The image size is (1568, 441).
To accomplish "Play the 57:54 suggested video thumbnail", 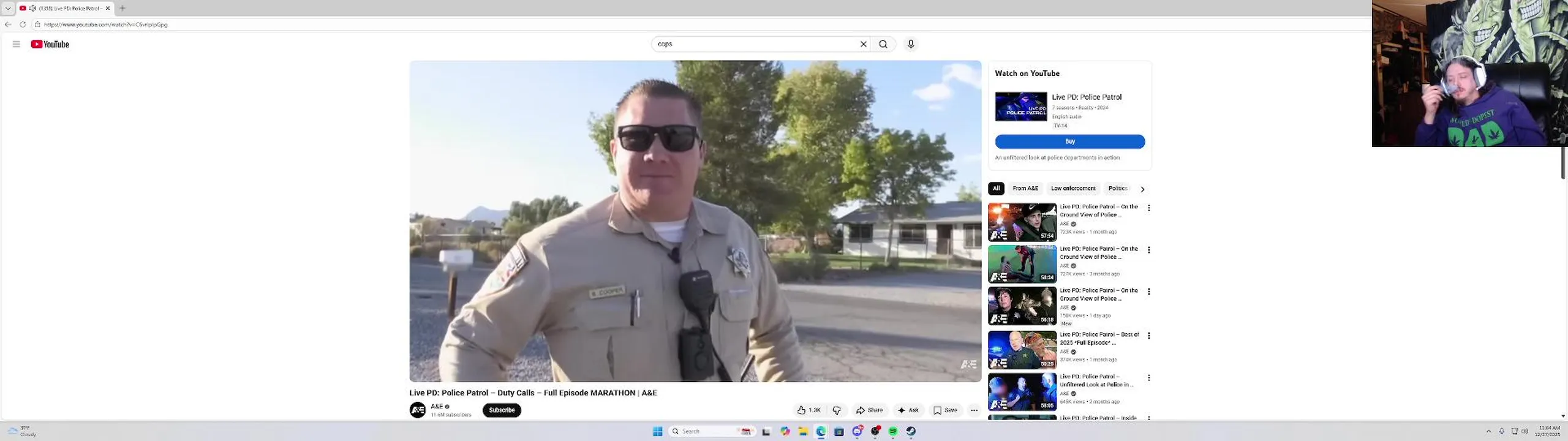I will click(1022, 222).
